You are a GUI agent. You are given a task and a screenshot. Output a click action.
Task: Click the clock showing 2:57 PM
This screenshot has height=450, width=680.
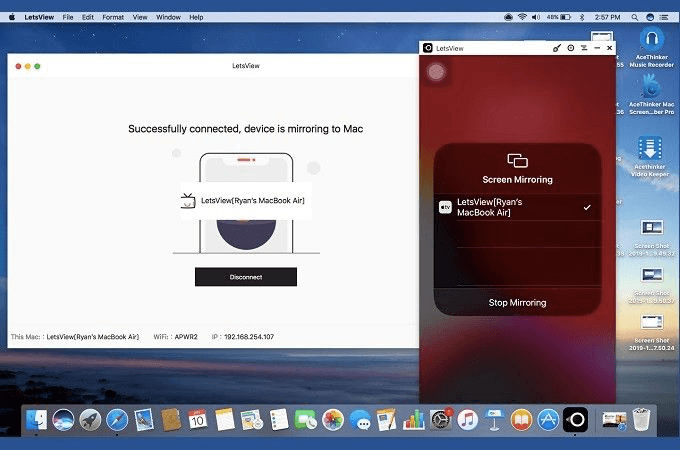[607, 17]
